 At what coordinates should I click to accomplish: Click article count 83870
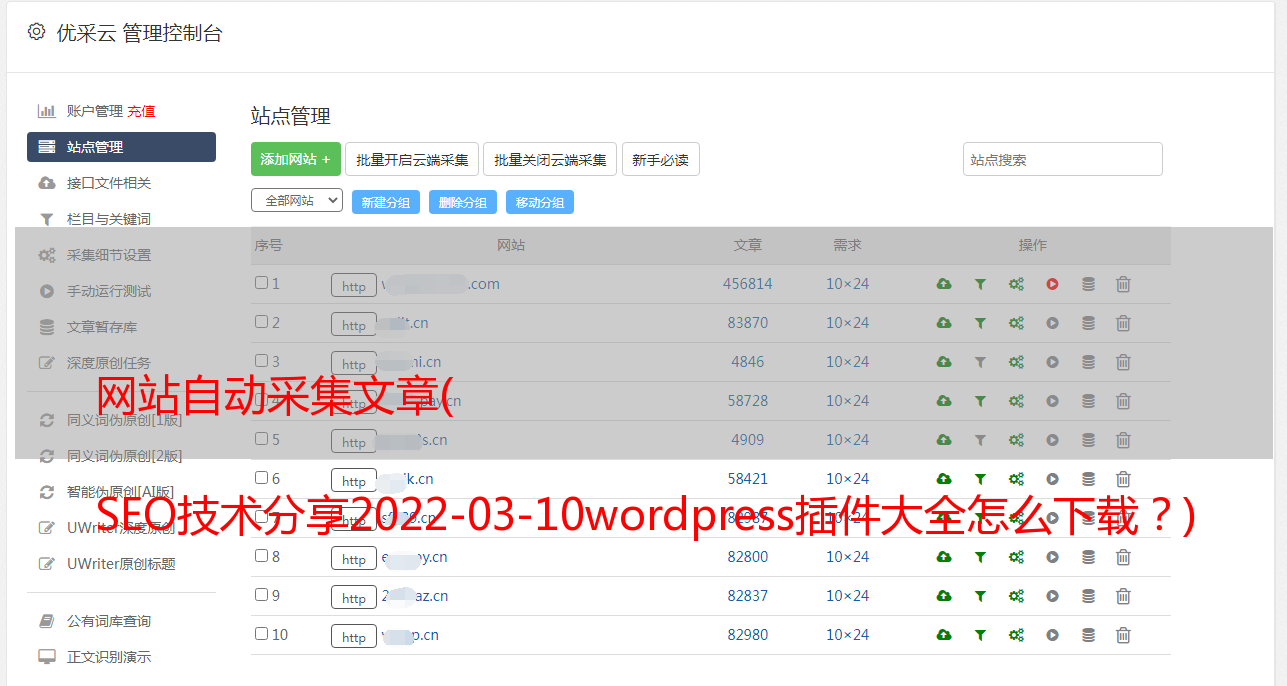748,323
